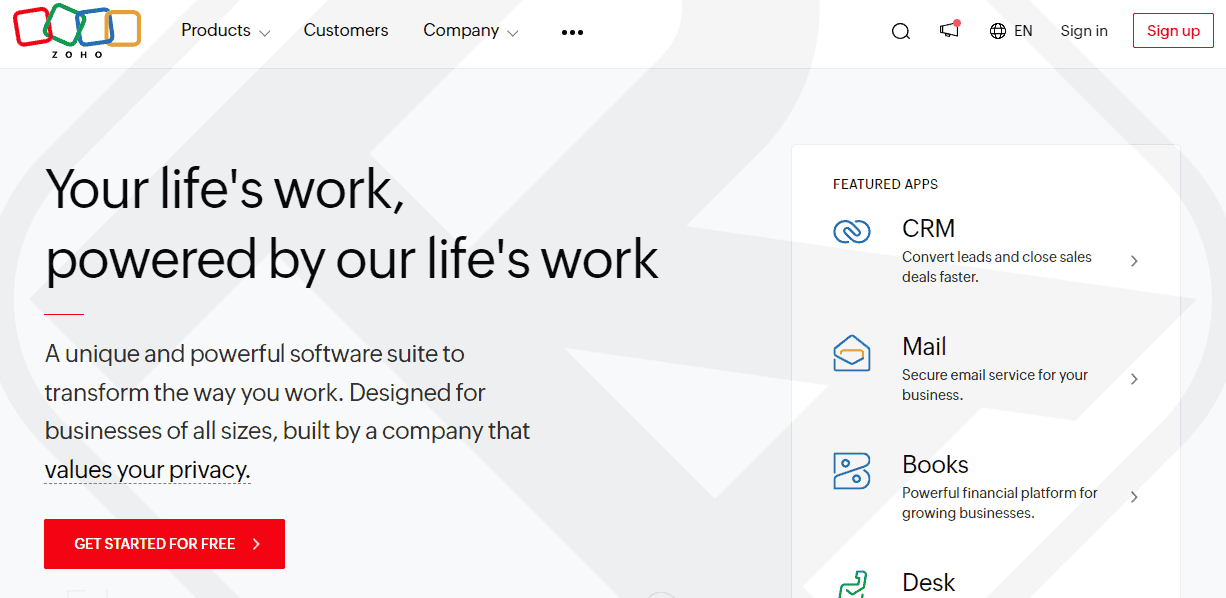This screenshot has height=598, width=1226.
Task: Open the Mail featured app title
Action: pyautogui.click(x=924, y=347)
